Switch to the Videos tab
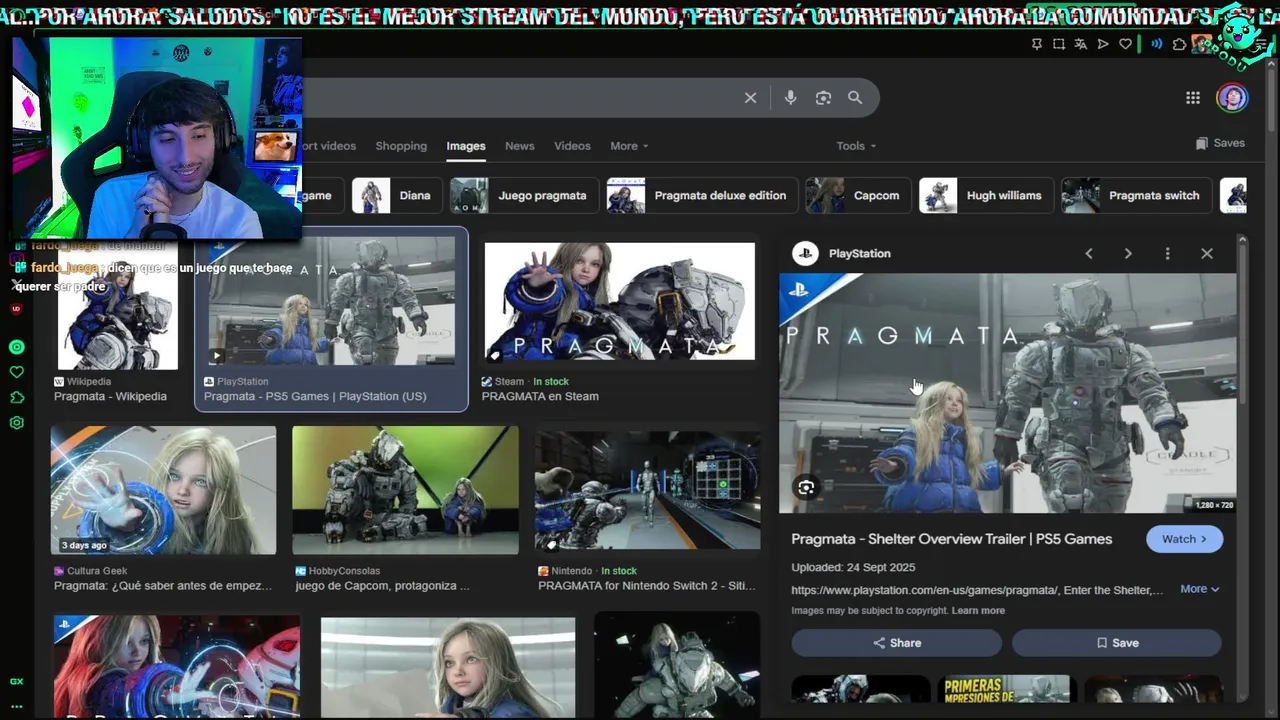This screenshot has height=720, width=1280. click(572, 146)
